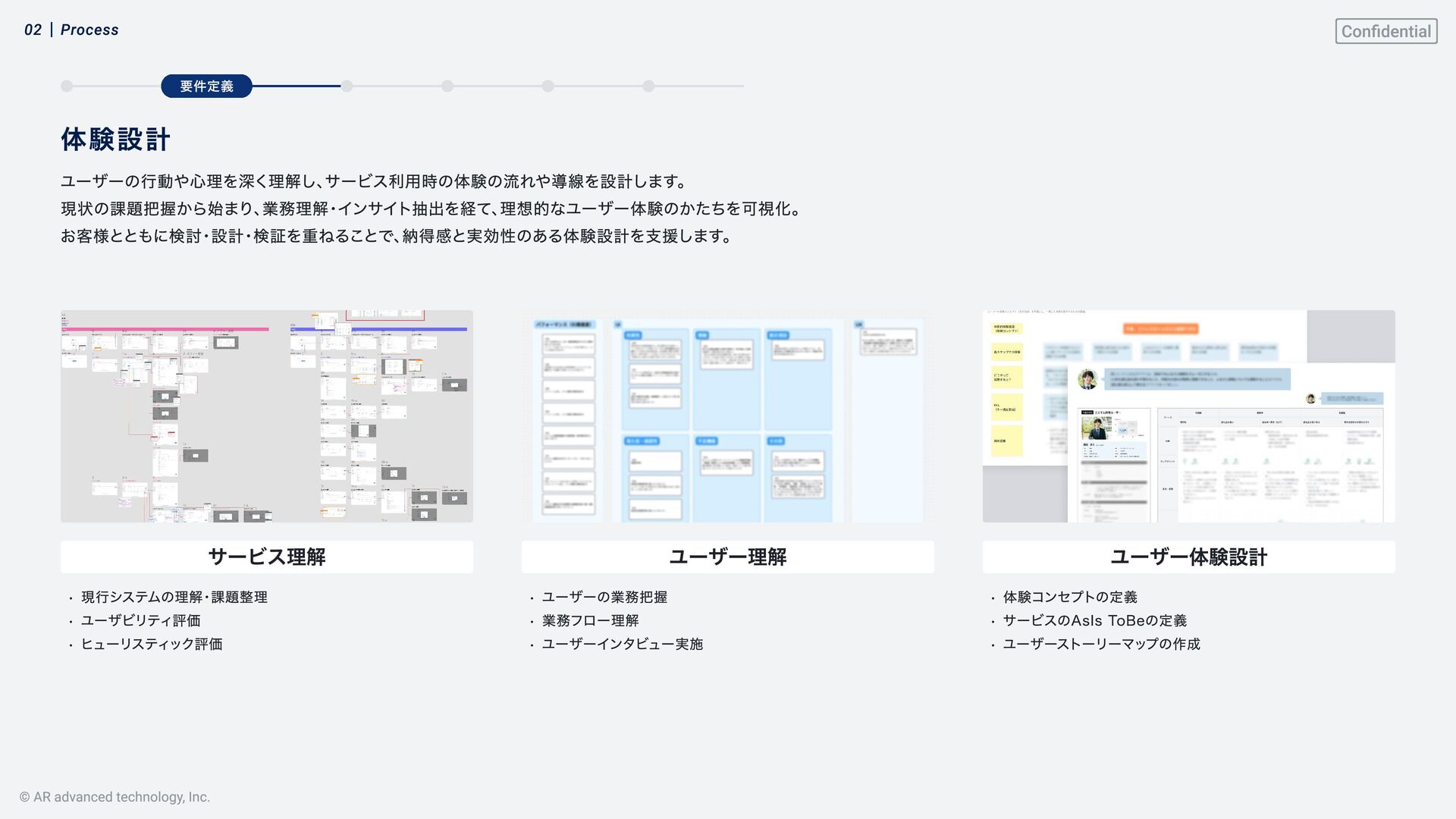Click the first progress step dot
The width and height of the screenshot is (1456, 819).
point(67,86)
